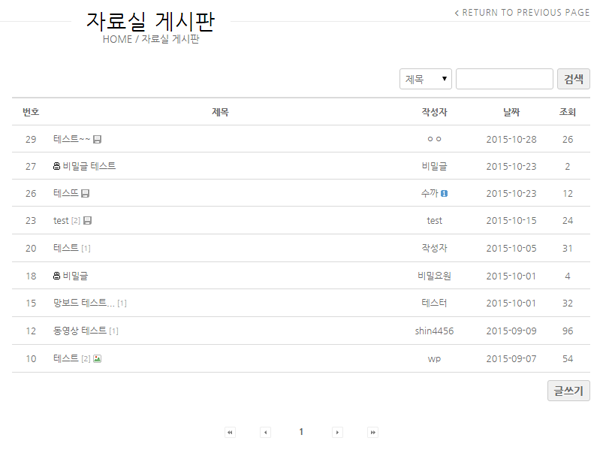
Task: Click the blue member badge beside 수까
Action: coord(444,194)
